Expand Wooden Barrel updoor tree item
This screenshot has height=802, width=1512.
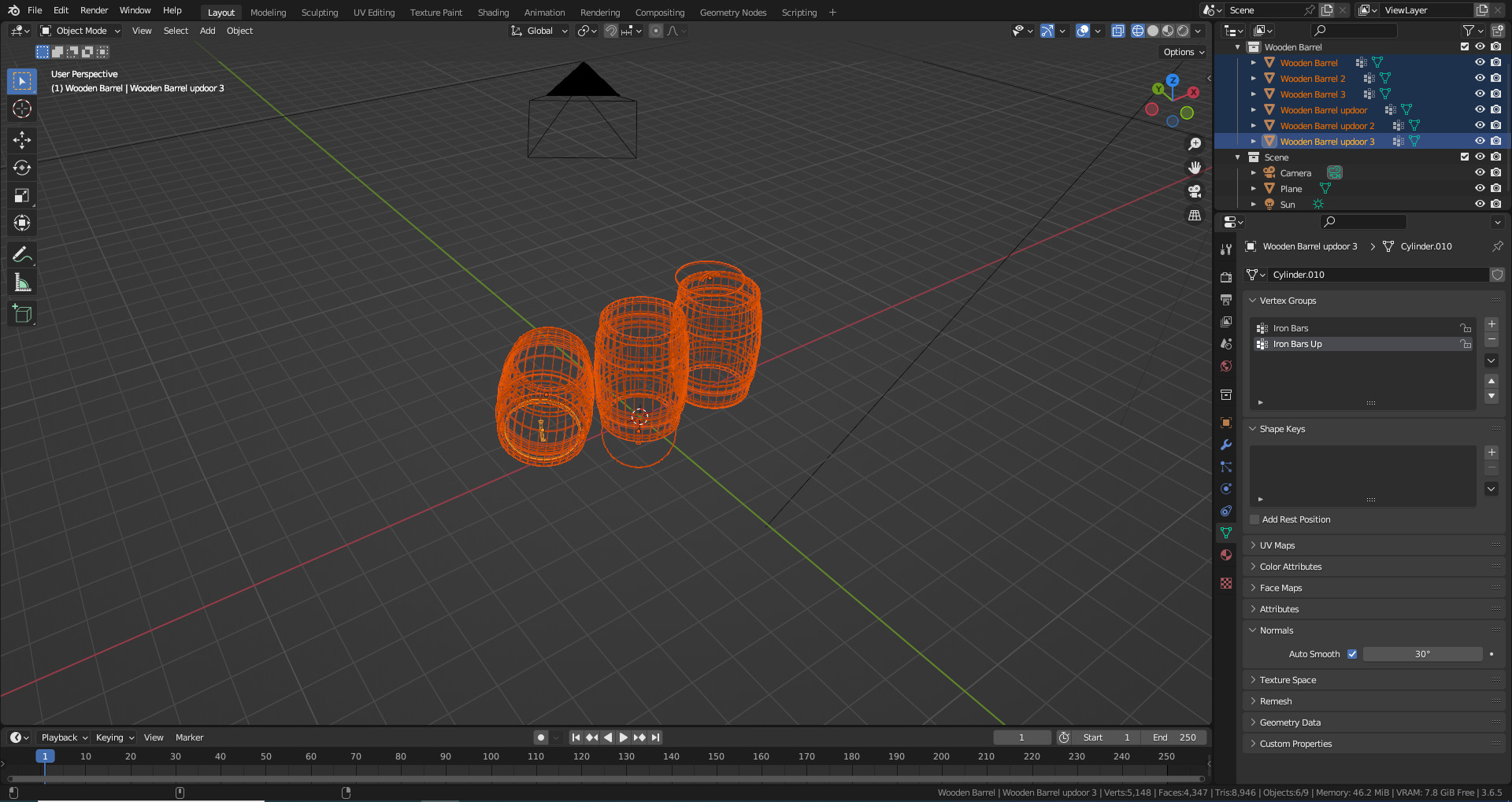(x=1254, y=109)
